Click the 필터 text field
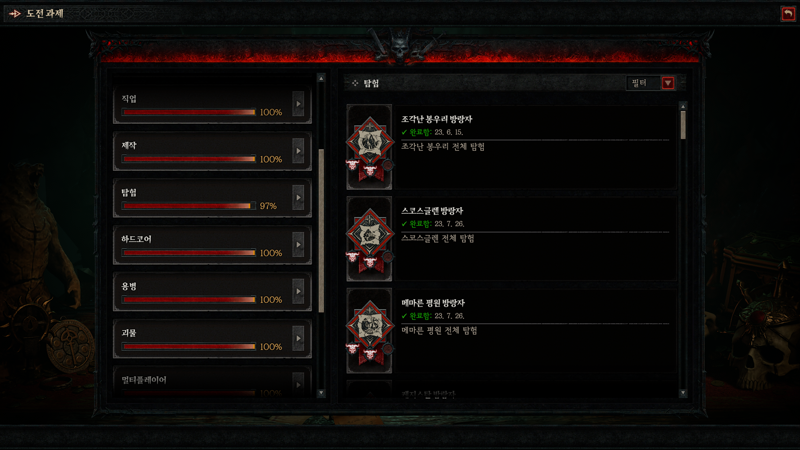 pyautogui.click(x=643, y=83)
